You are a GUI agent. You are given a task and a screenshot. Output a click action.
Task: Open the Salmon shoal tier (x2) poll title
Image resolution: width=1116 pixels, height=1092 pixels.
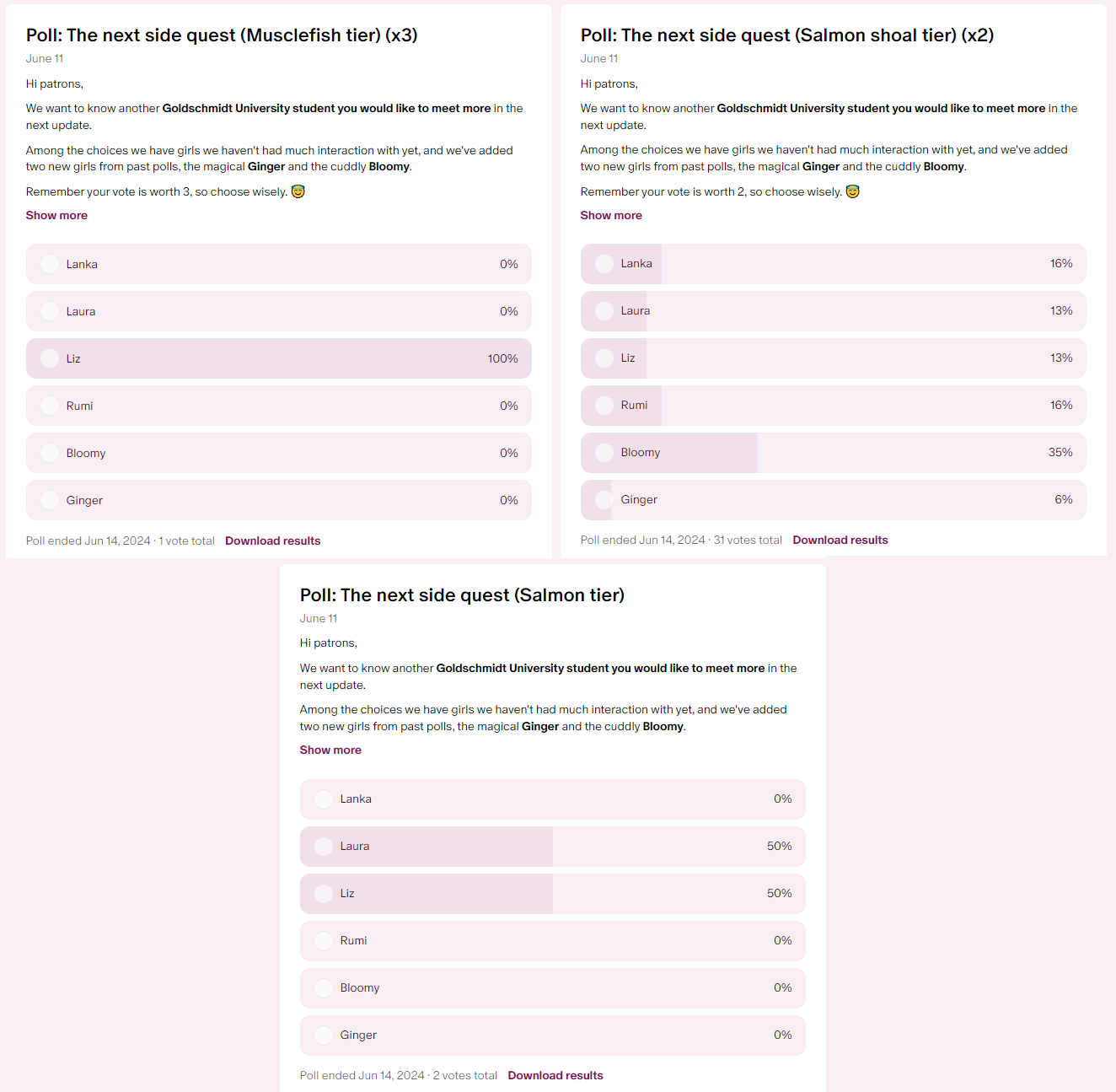(x=787, y=35)
